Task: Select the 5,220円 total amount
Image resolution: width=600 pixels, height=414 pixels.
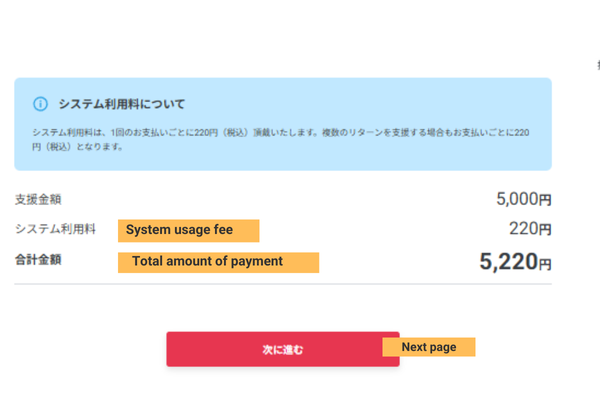Action: [508, 262]
